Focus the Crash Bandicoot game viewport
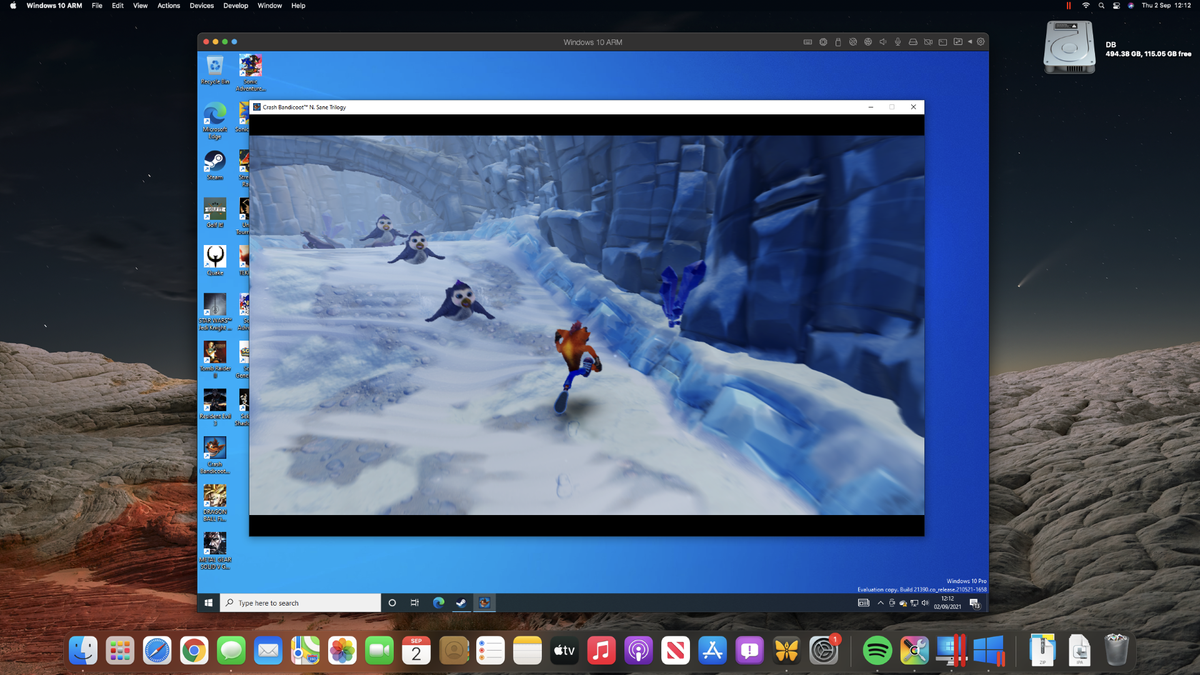The width and height of the screenshot is (1200, 675). (x=586, y=325)
